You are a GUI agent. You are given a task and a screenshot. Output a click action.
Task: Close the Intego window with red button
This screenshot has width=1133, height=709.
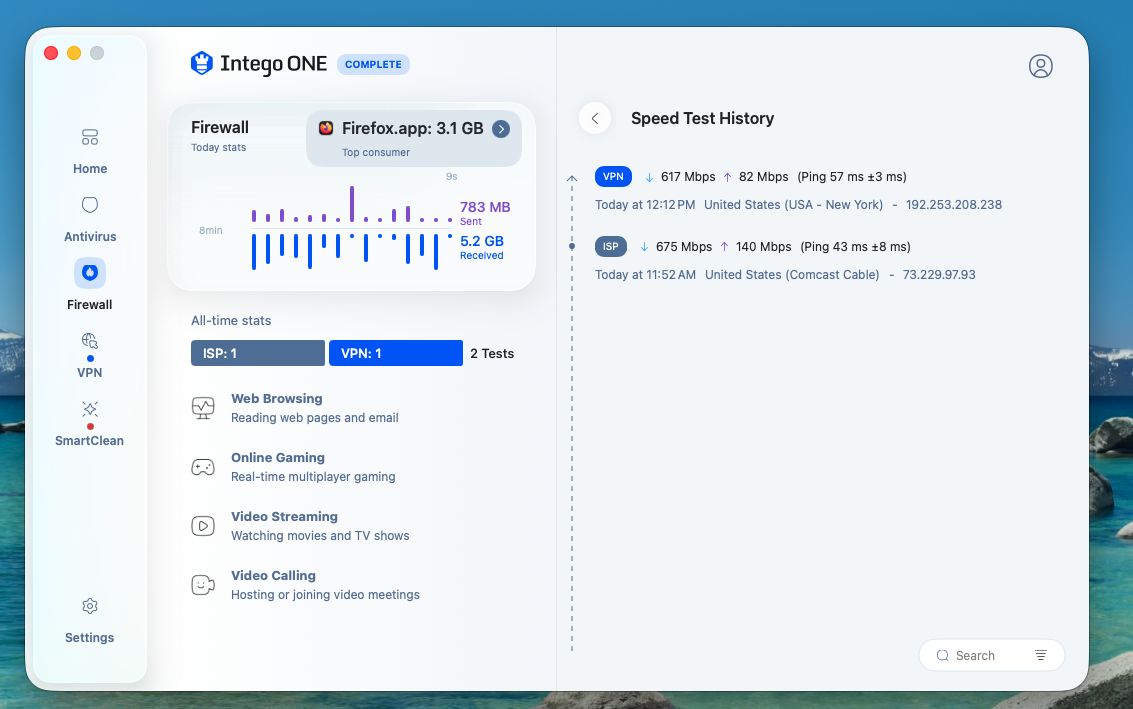click(51, 53)
